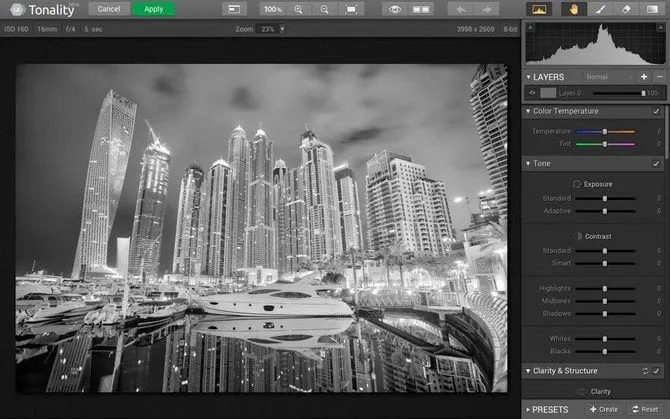Viewport: 670px width, 419px height.
Task: Toggle the histogram display icon
Action: click(540, 9)
